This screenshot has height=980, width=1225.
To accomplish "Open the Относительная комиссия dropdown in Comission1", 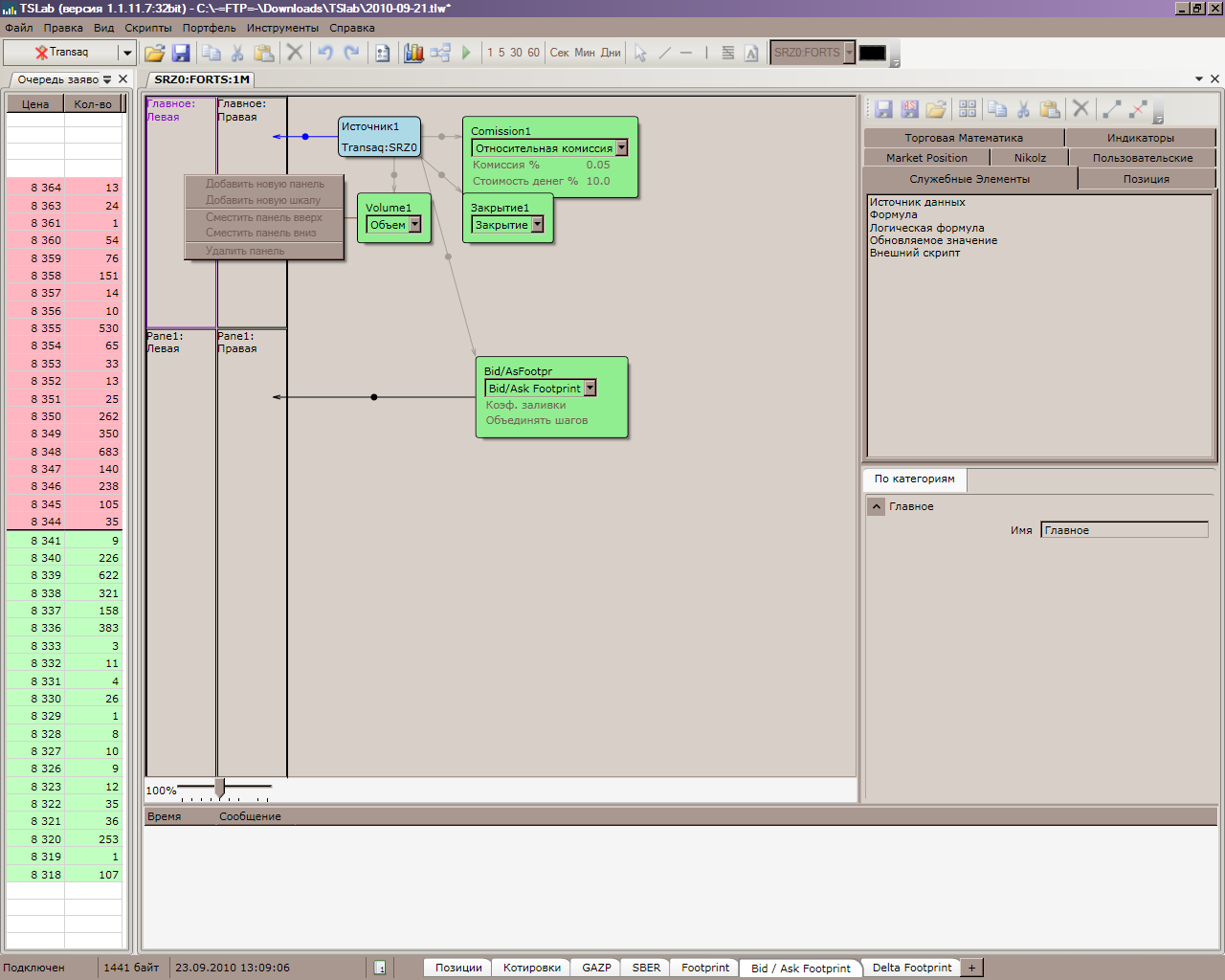I will pos(621,148).
